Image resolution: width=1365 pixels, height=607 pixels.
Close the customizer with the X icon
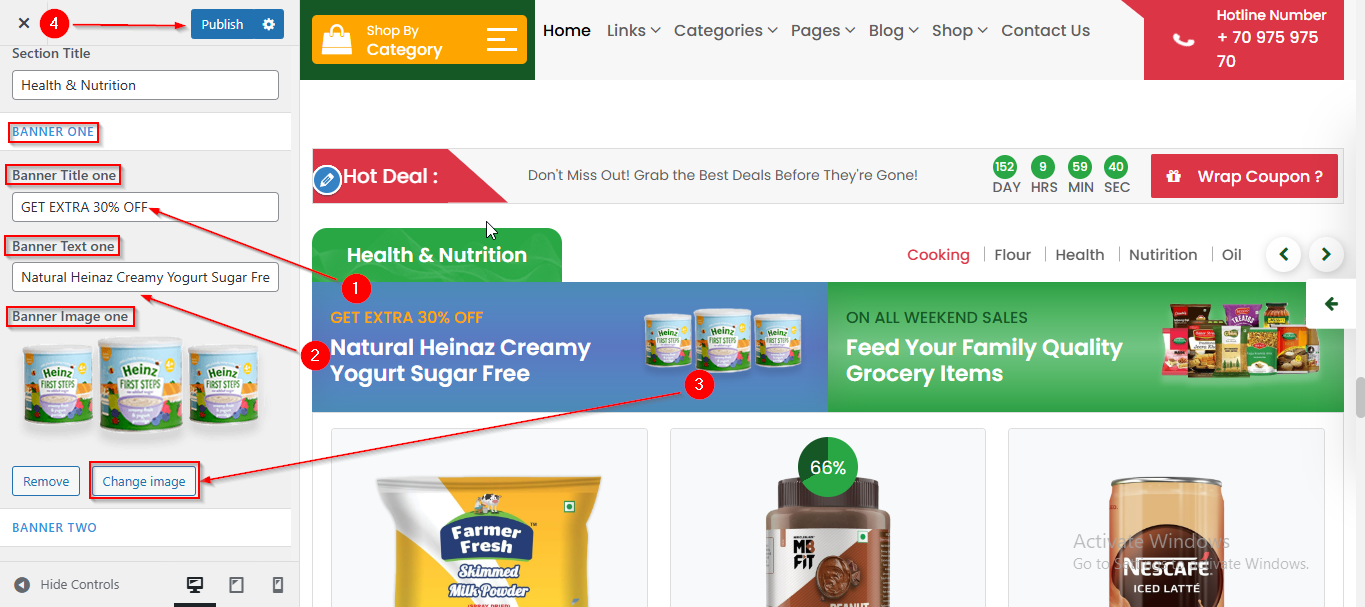coord(24,23)
